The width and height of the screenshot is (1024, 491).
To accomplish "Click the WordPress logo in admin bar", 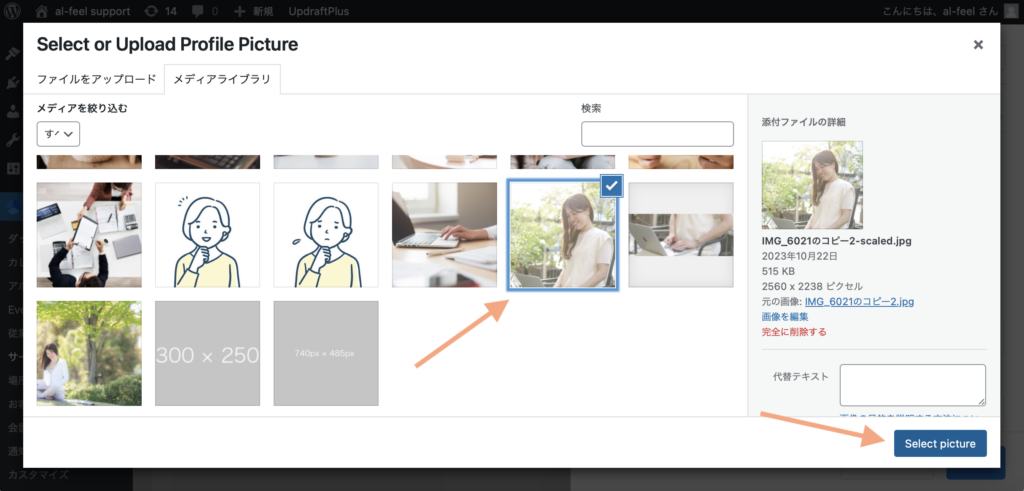I will [14, 11].
